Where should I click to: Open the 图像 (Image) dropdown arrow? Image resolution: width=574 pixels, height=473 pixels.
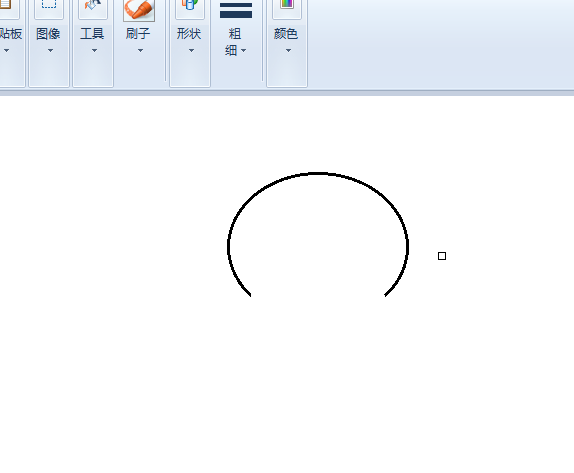point(50,51)
